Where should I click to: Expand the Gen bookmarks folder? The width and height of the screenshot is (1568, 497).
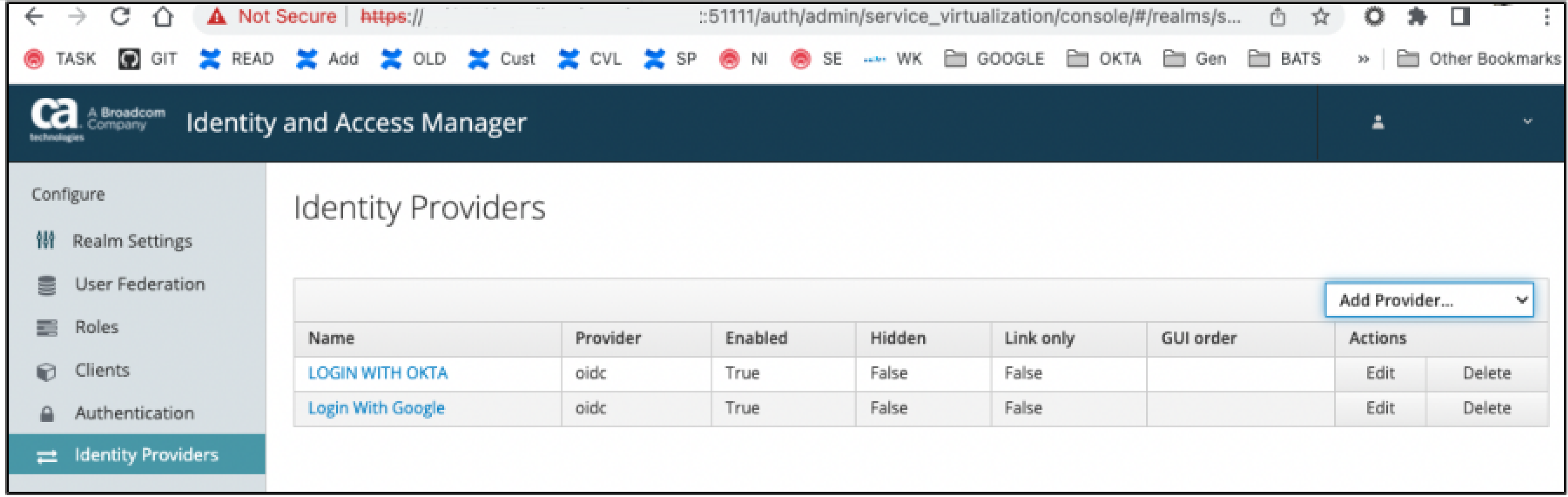[x=1195, y=59]
